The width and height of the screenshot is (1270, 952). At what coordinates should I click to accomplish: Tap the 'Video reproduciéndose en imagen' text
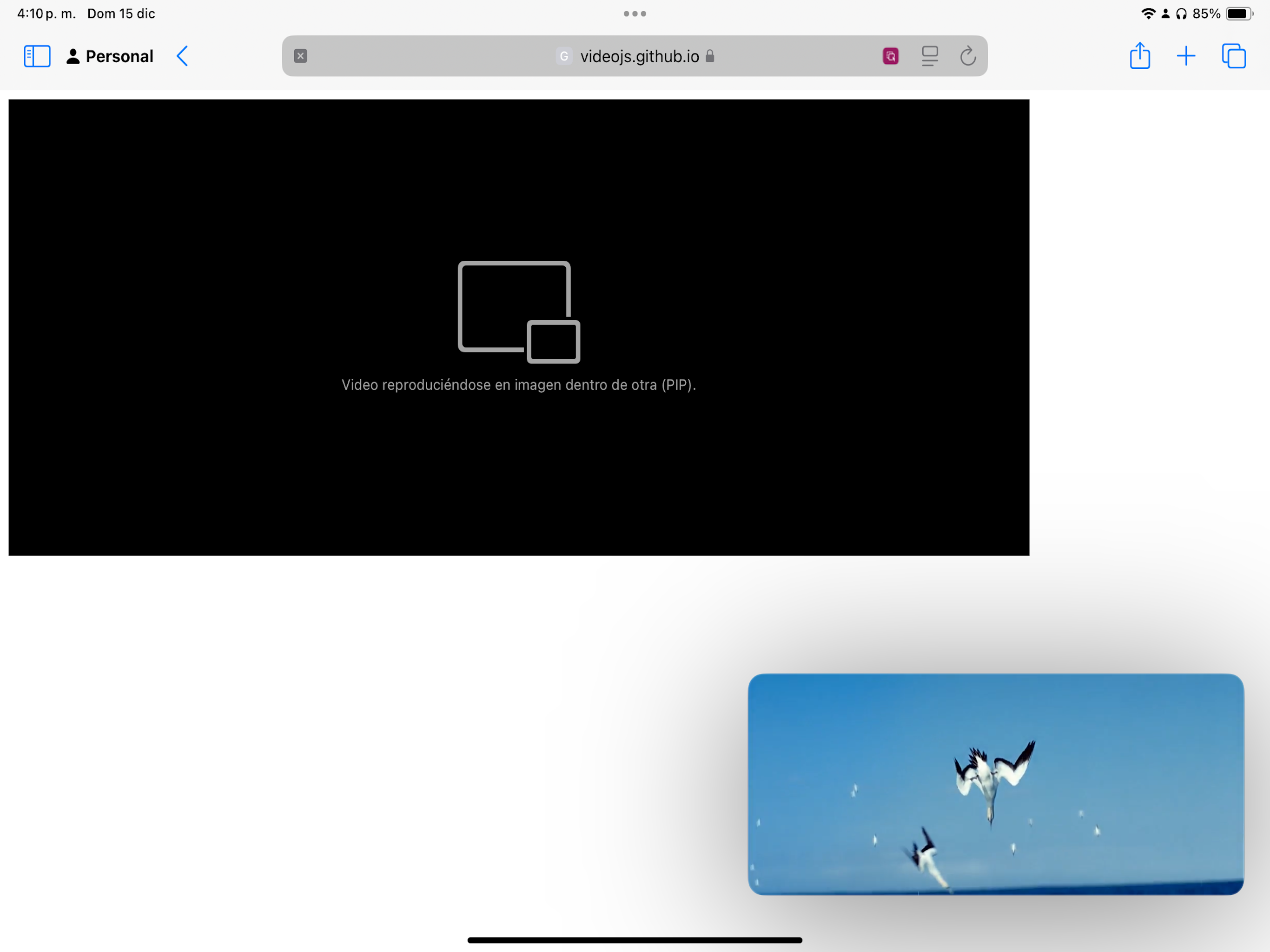point(518,385)
